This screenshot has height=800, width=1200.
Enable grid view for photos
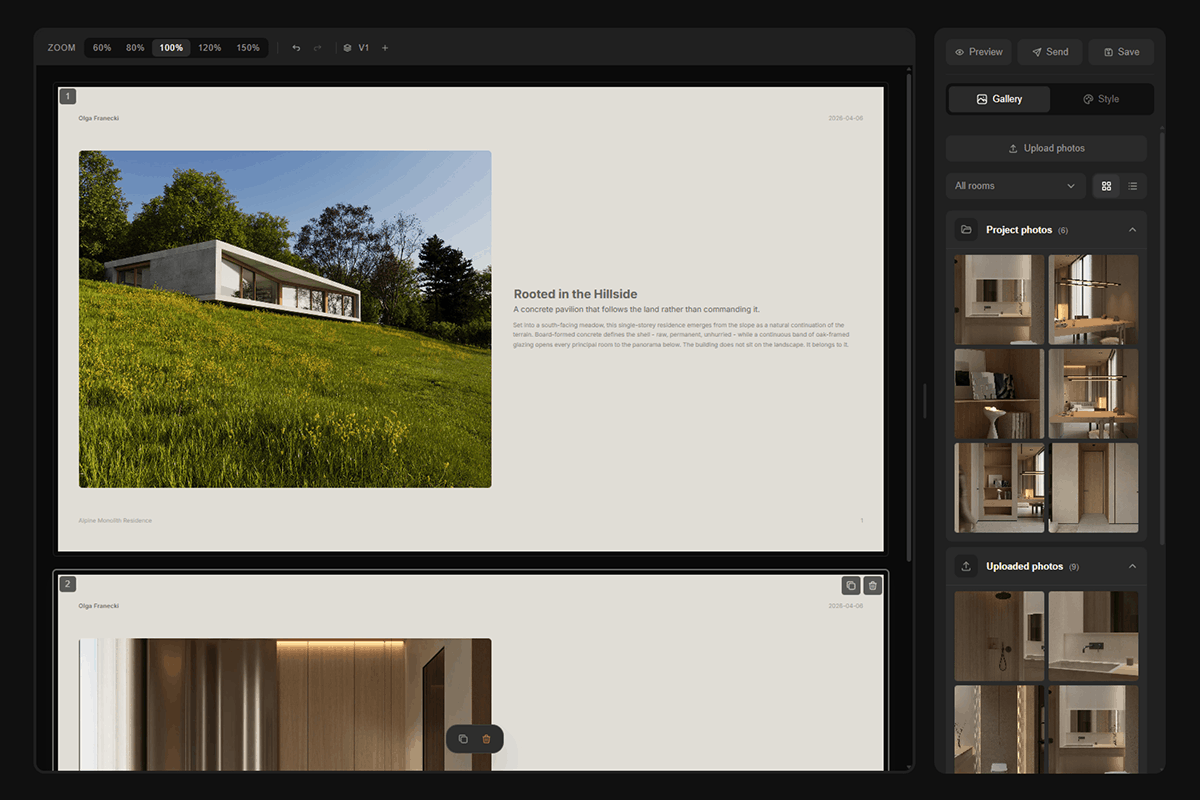click(1106, 186)
